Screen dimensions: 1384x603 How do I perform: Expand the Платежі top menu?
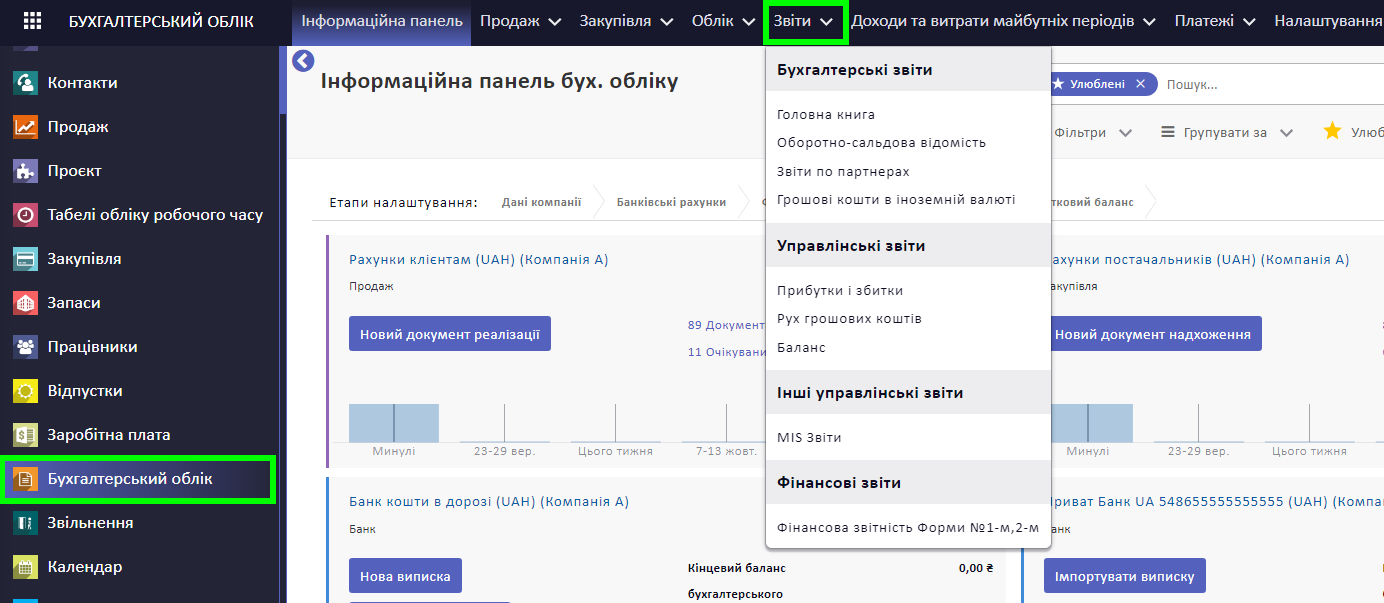click(x=1214, y=21)
